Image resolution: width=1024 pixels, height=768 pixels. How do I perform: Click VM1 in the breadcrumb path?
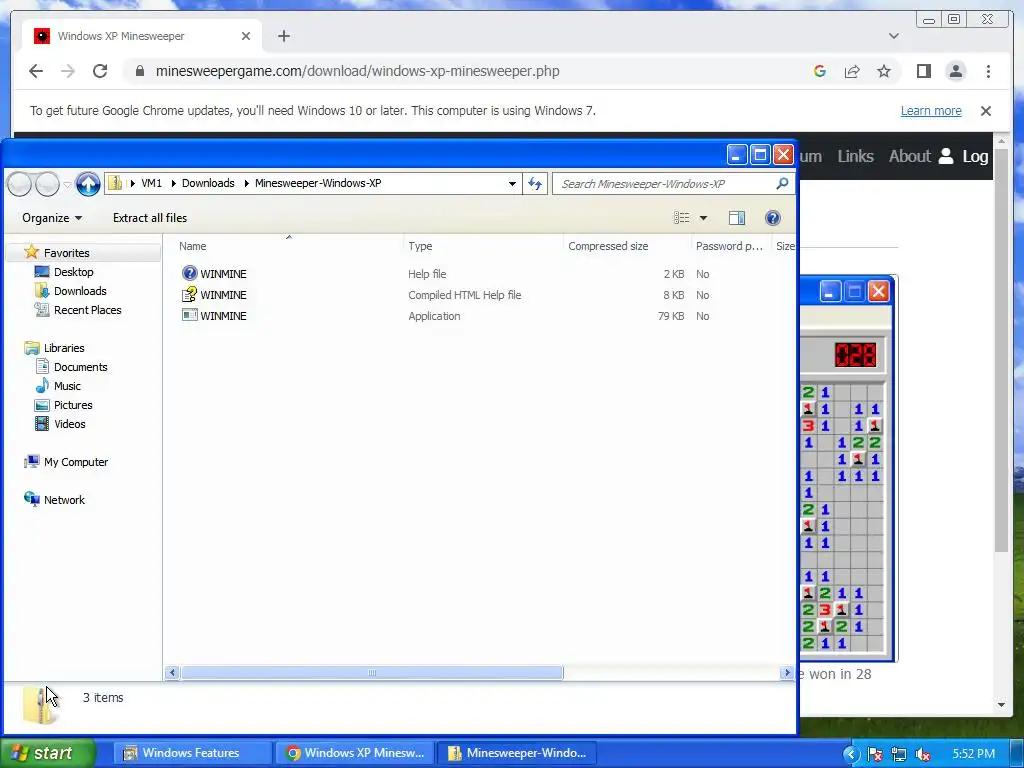coord(152,184)
